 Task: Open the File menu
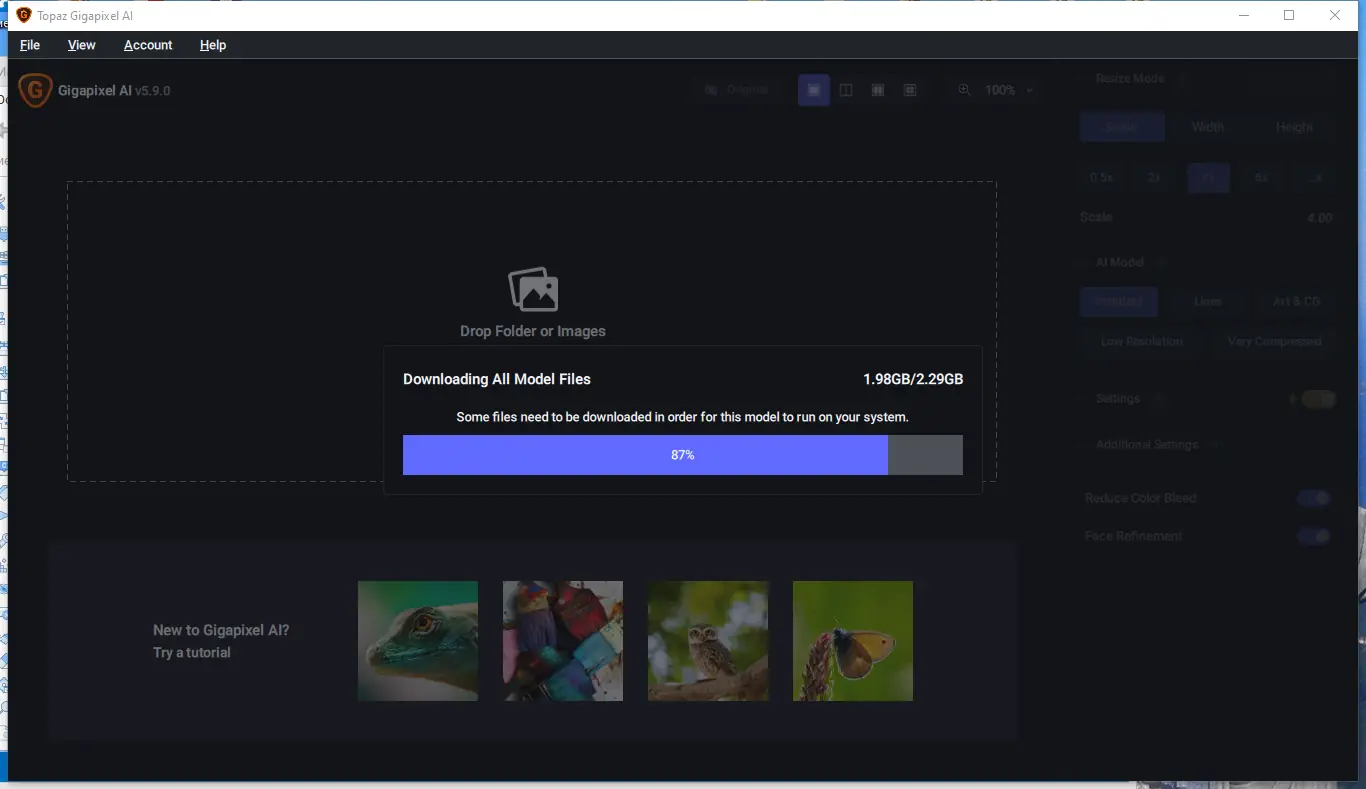point(30,45)
